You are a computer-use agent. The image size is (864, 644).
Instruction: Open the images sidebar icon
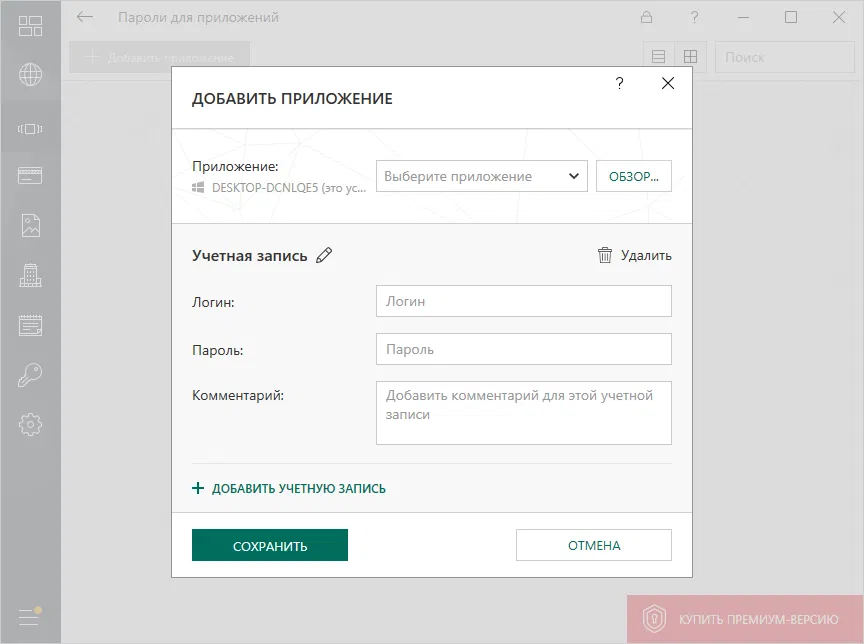[30, 225]
